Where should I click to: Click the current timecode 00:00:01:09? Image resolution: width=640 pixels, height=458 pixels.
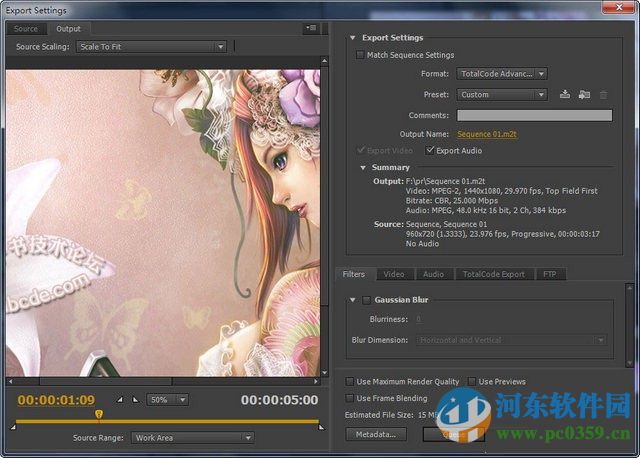56,400
